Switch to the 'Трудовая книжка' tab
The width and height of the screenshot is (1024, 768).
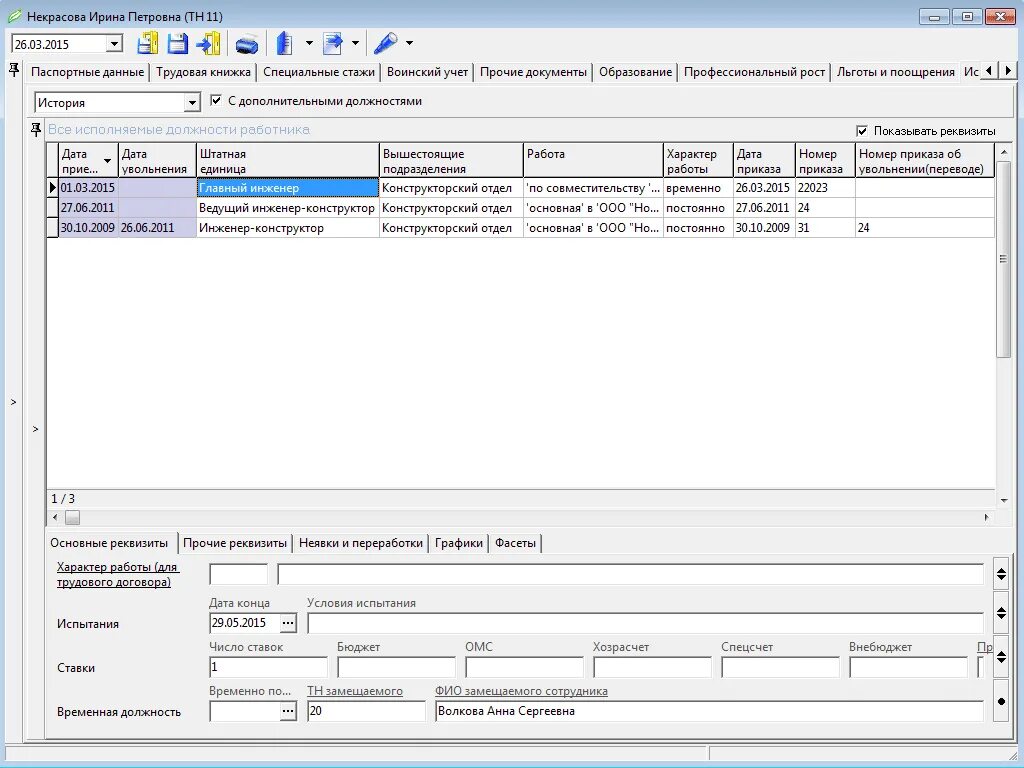(203, 72)
